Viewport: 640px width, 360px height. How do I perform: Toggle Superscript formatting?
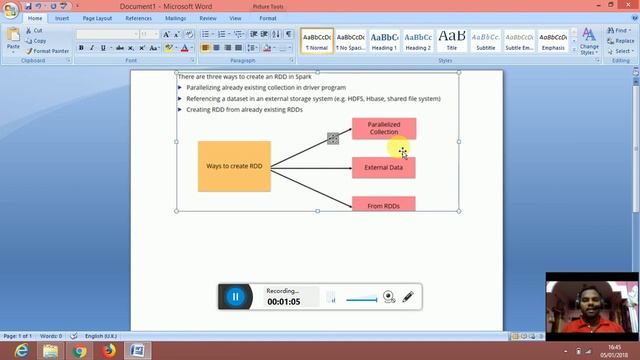(x=142, y=48)
